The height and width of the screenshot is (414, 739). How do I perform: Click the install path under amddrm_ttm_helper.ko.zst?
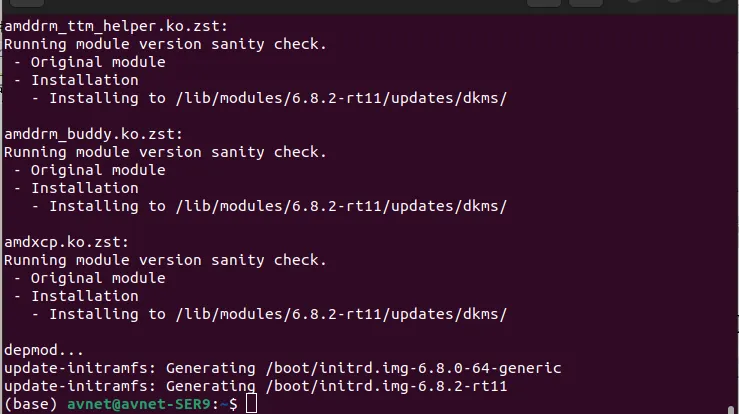coord(338,98)
